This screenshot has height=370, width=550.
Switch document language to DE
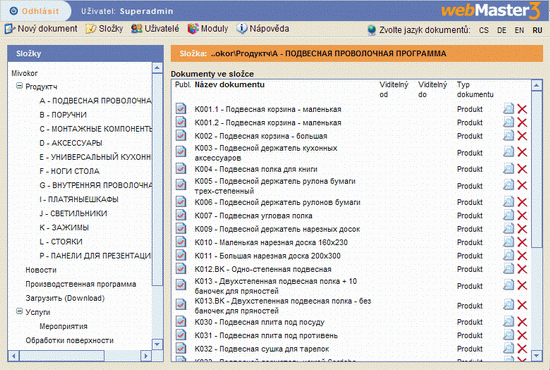tap(502, 30)
